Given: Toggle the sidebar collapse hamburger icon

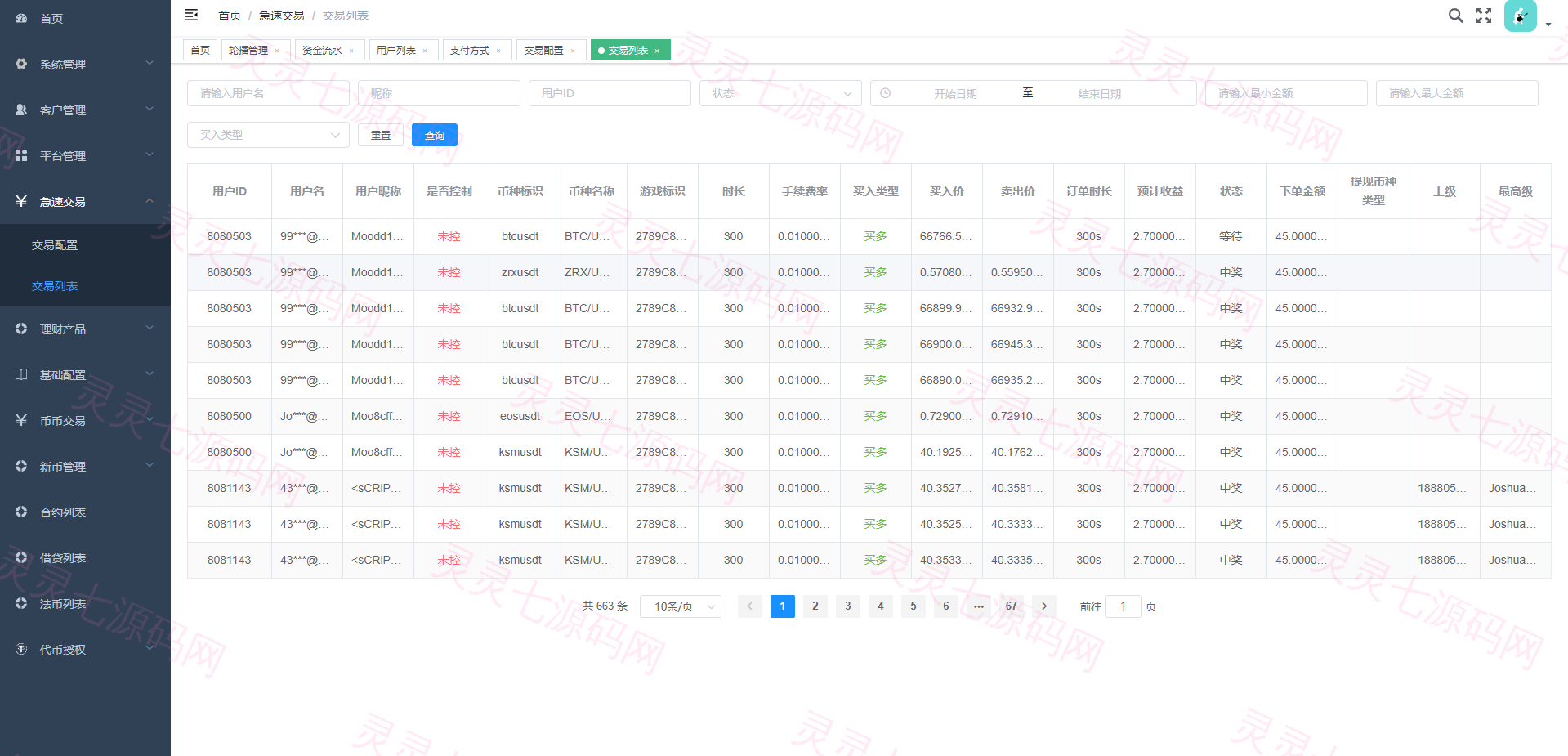Looking at the screenshot, I should point(191,15).
